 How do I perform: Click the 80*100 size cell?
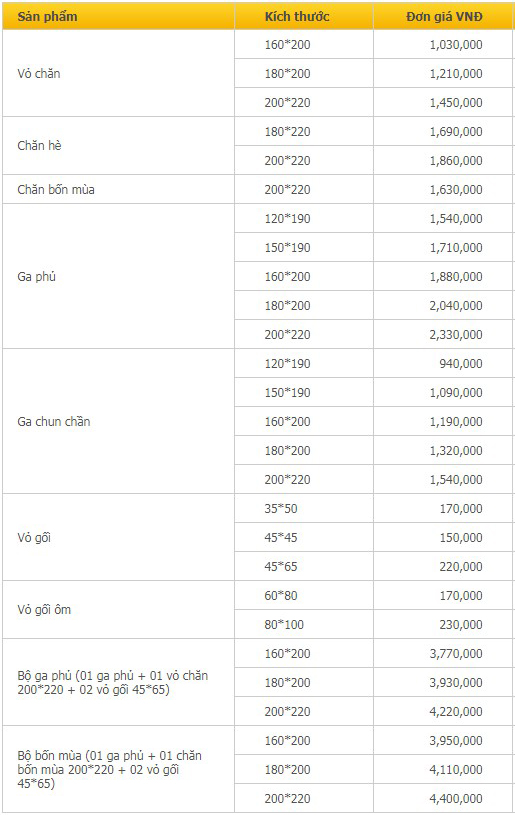click(304, 624)
